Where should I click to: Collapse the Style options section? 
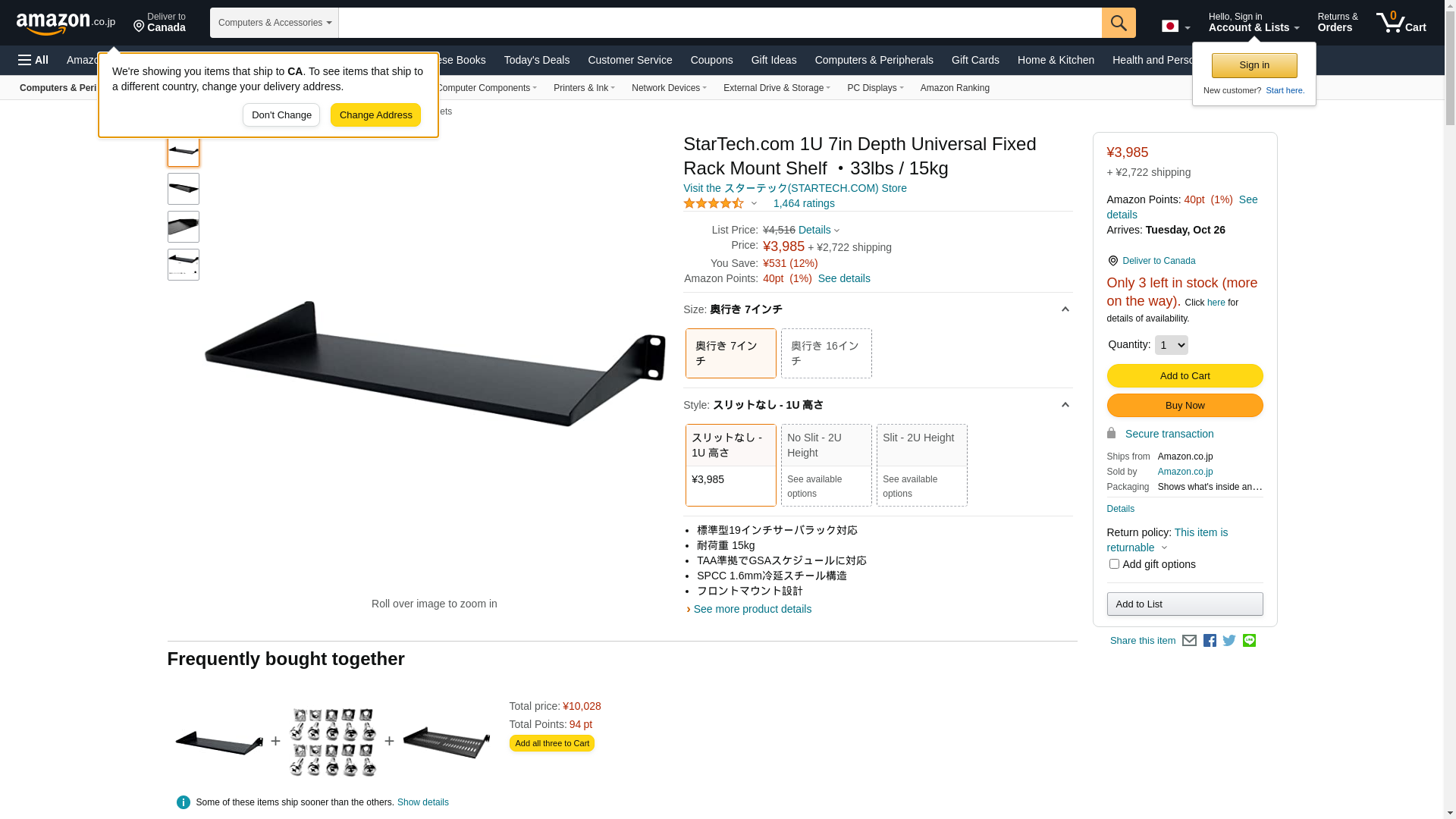1065,405
